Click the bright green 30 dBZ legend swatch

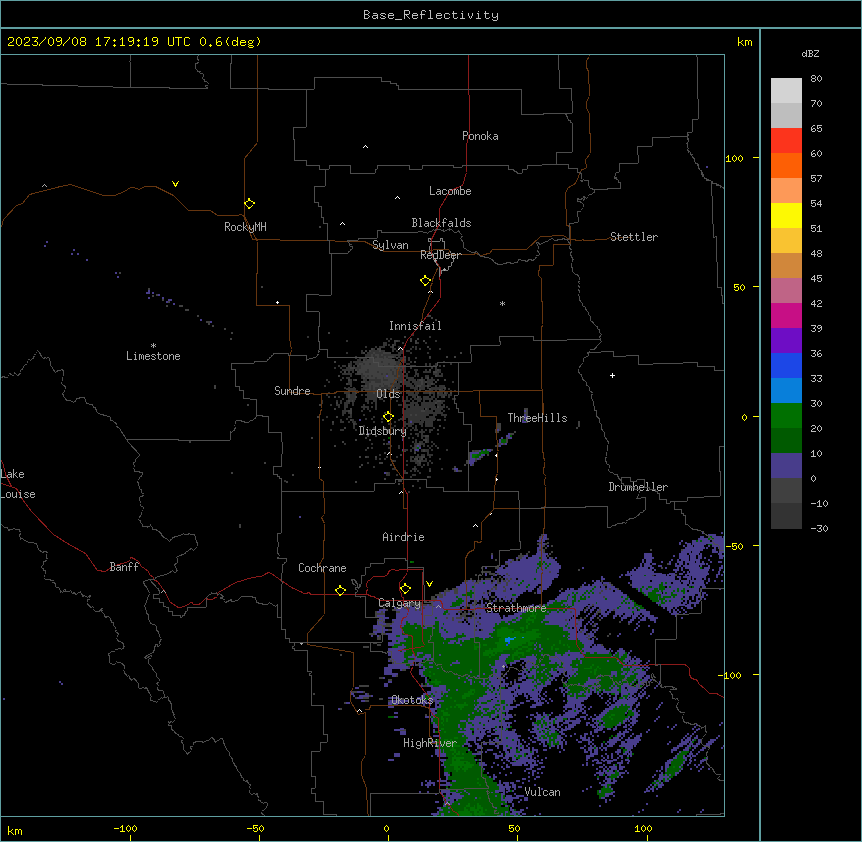pos(786,416)
